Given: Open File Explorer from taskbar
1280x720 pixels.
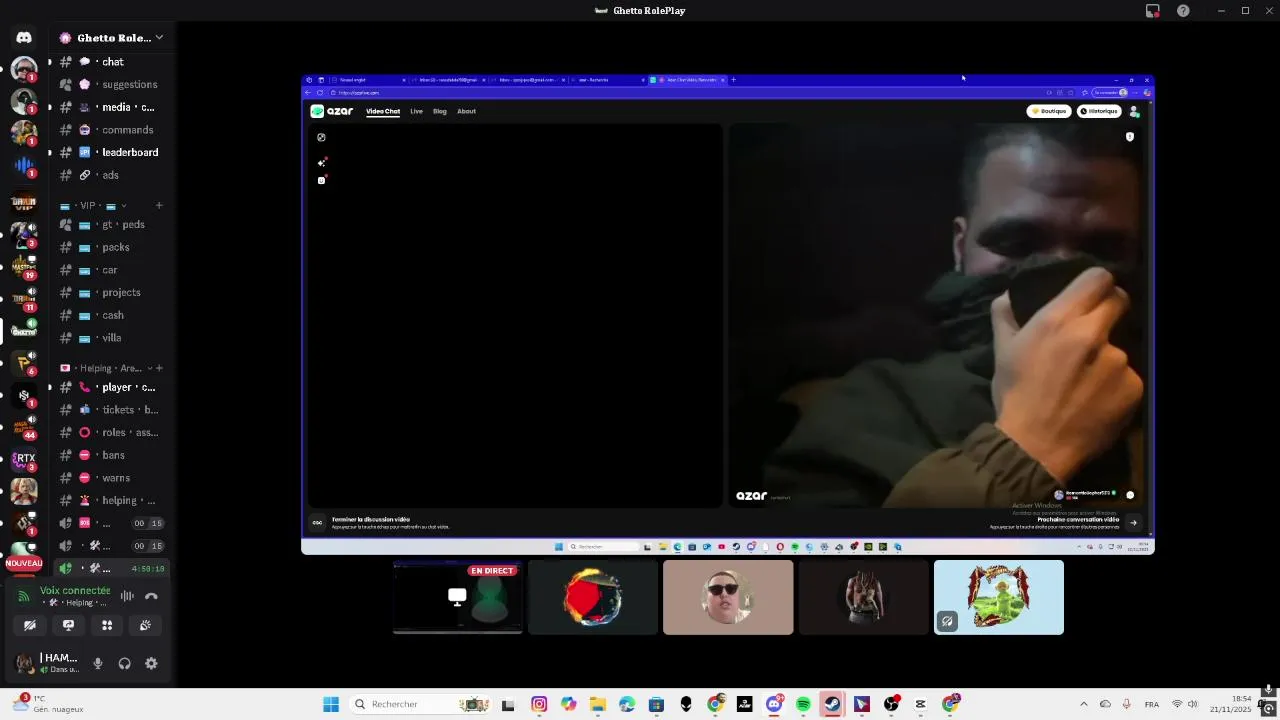Looking at the screenshot, I should click(598, 704).
